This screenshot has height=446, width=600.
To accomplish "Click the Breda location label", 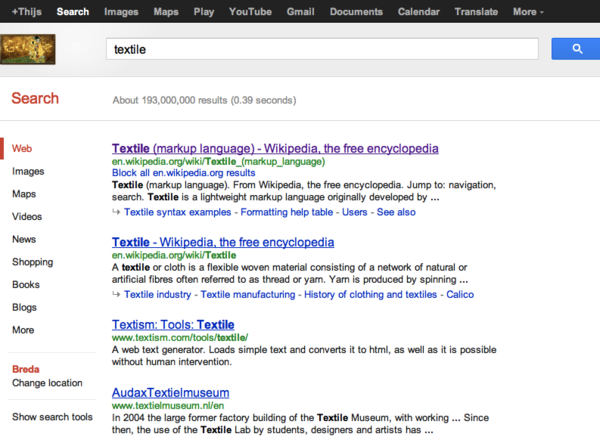I will click(26, 369).
